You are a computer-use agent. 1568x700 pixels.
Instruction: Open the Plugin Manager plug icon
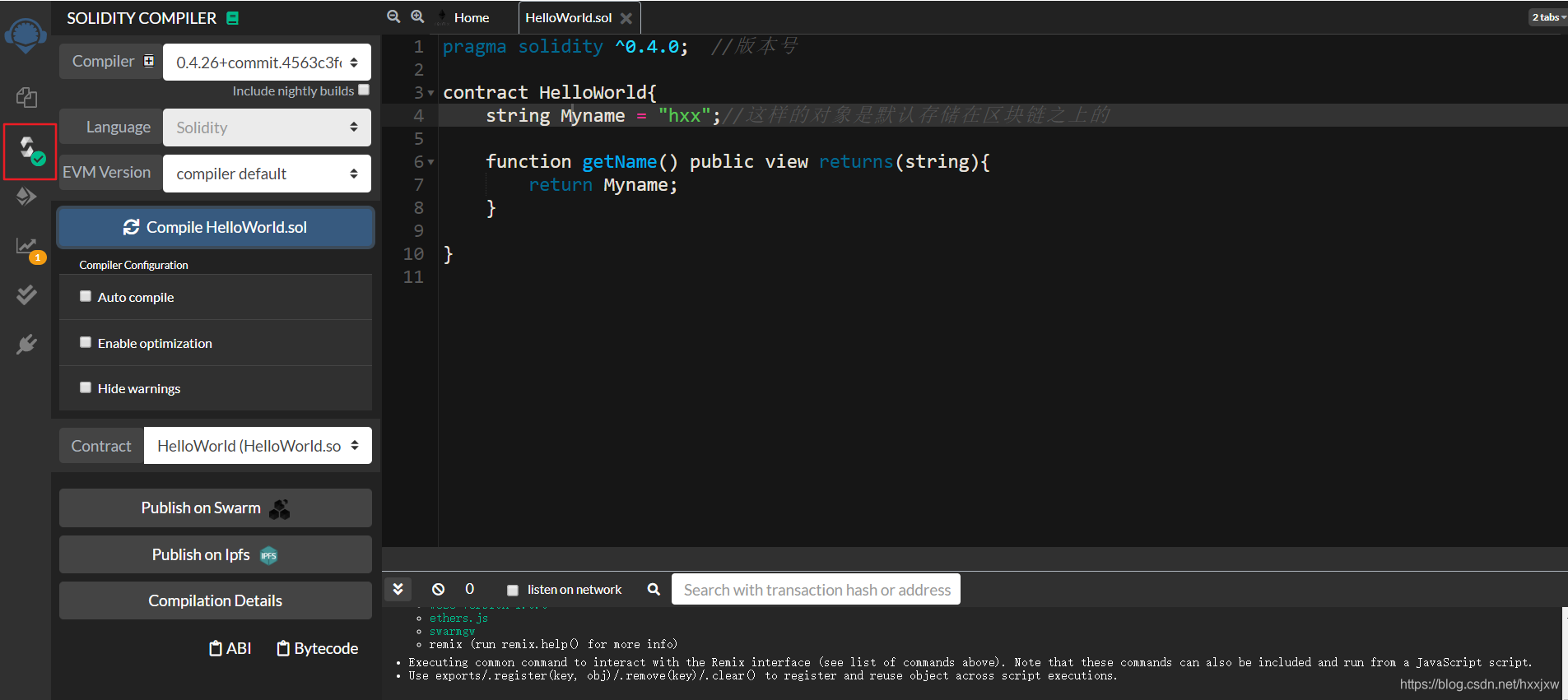pos(26,344)
